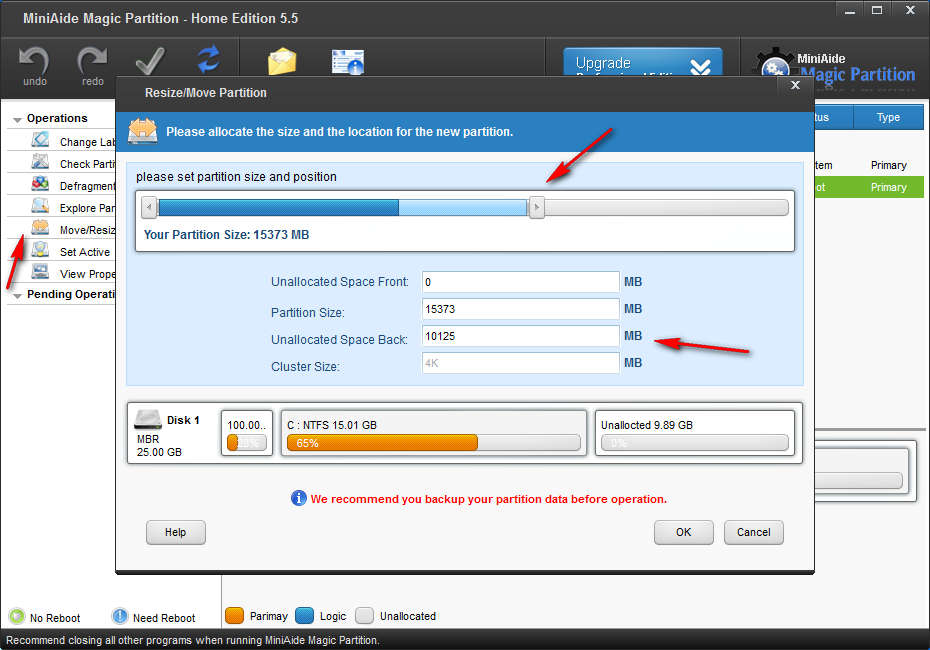
Task: Click the redo arrow icon
Action: pos(93,60)
